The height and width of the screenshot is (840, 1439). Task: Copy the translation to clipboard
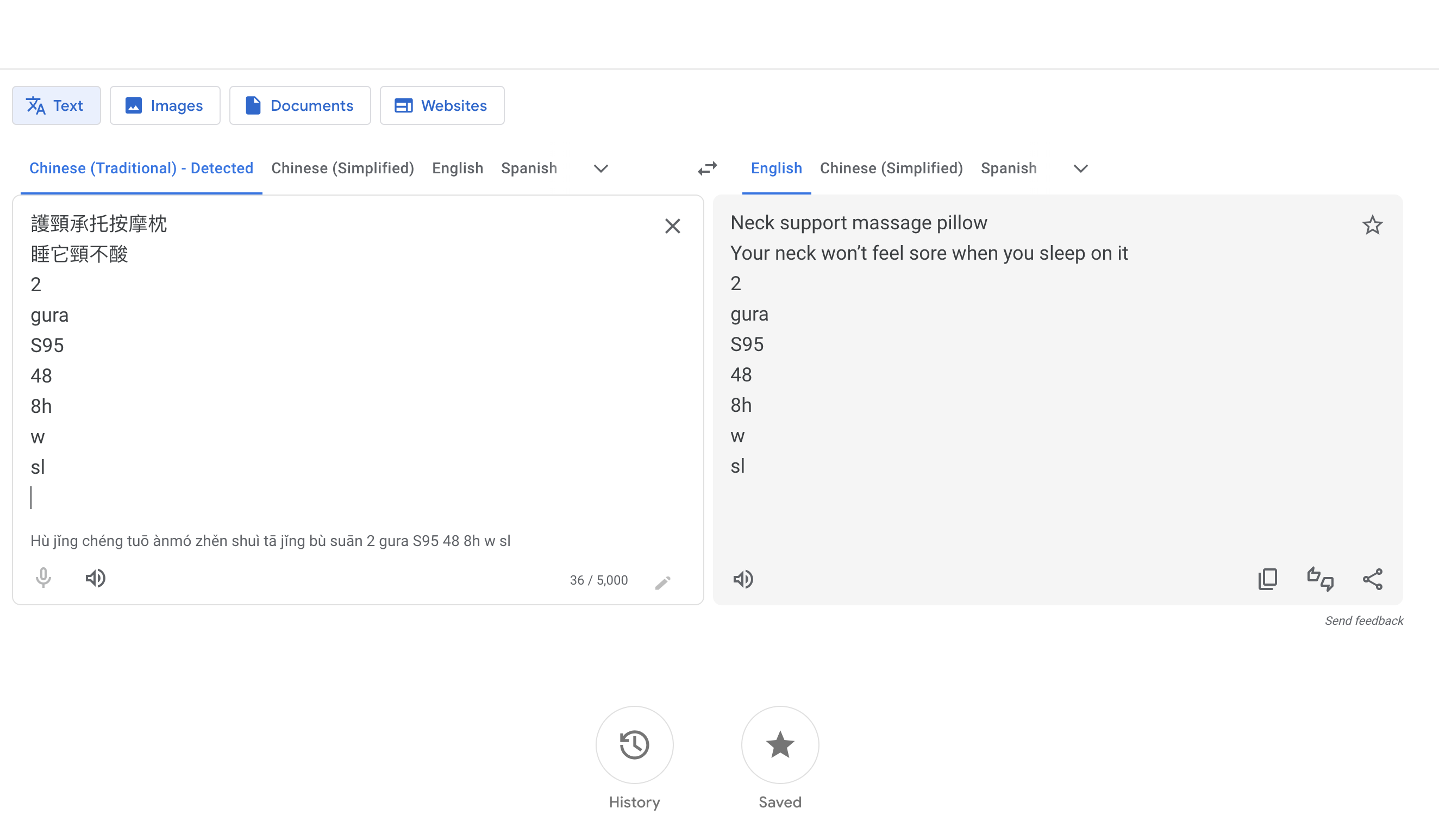(1268, 579)
